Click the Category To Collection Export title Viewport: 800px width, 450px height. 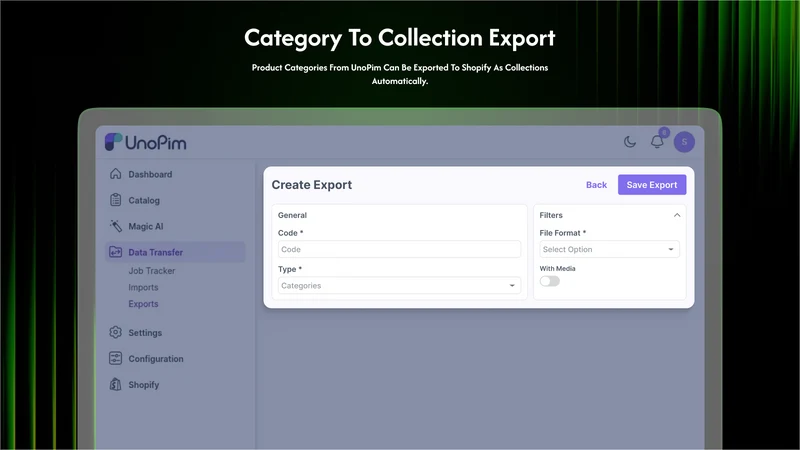point(399,38)
